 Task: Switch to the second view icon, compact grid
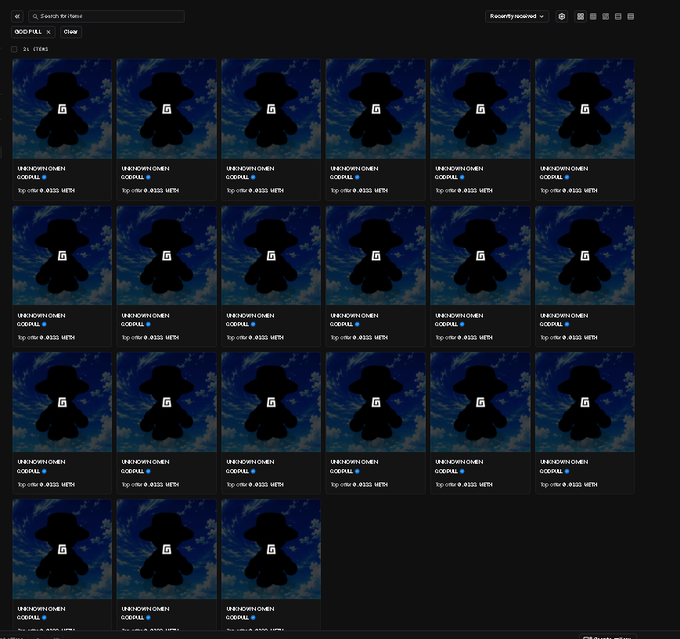593,16
